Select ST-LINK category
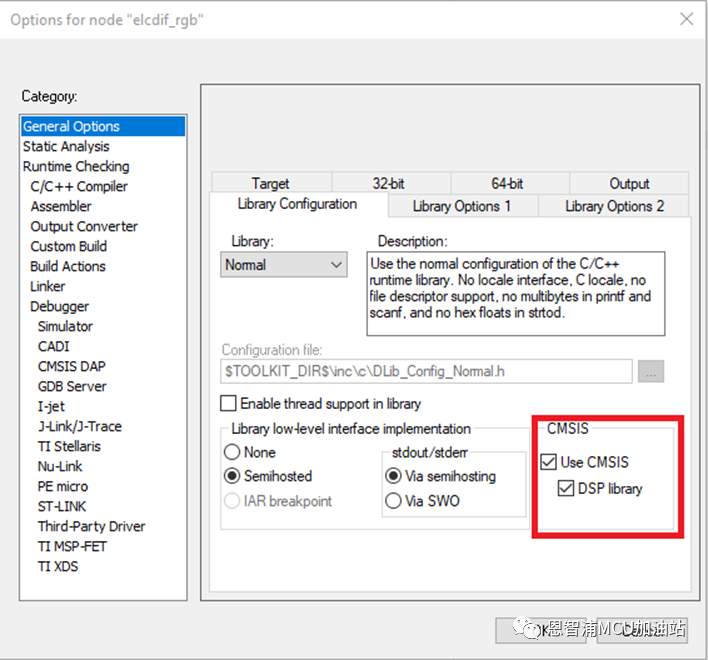The width and height of the screenshot is (708, 660). tap(61, 507)
